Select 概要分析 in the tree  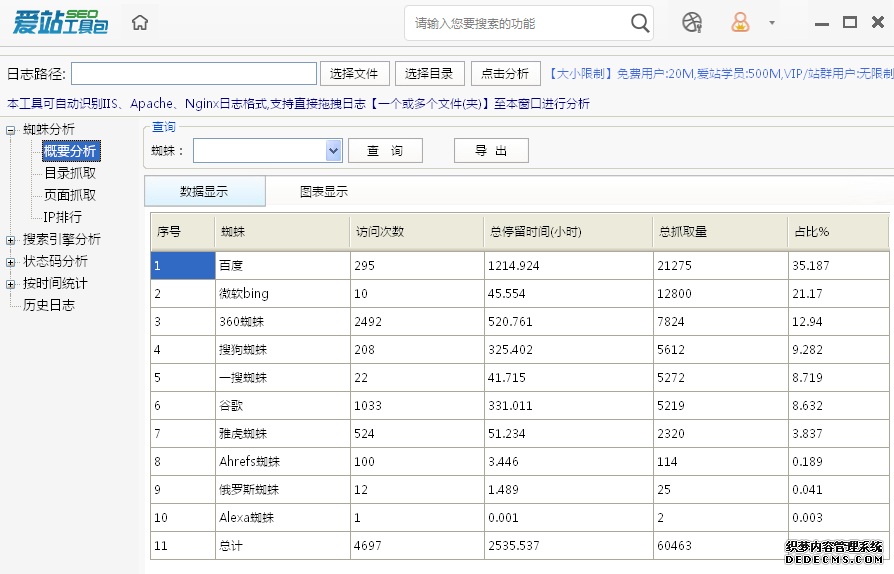[x=71, y=151]
